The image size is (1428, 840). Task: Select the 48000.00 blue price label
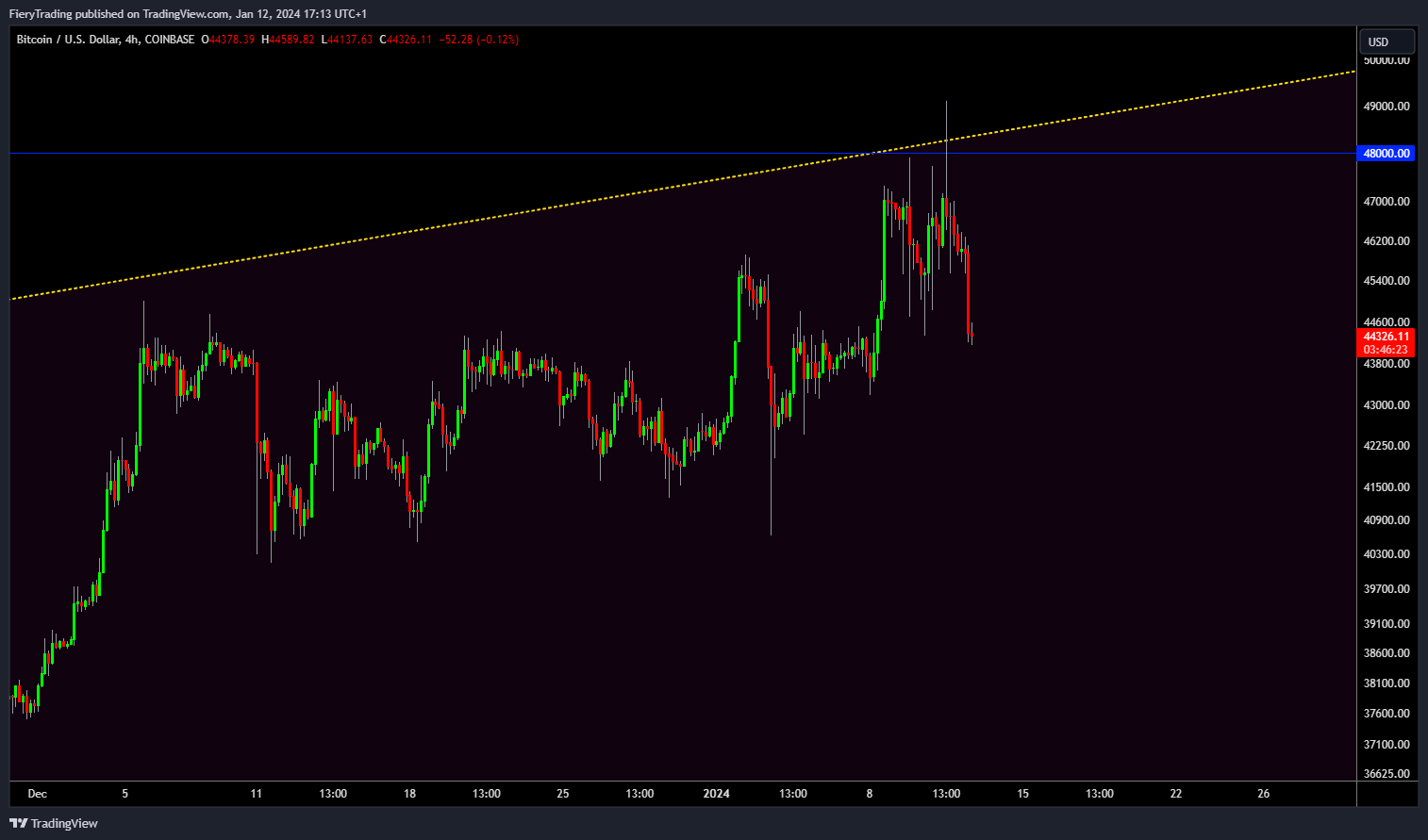point(1386,153)
